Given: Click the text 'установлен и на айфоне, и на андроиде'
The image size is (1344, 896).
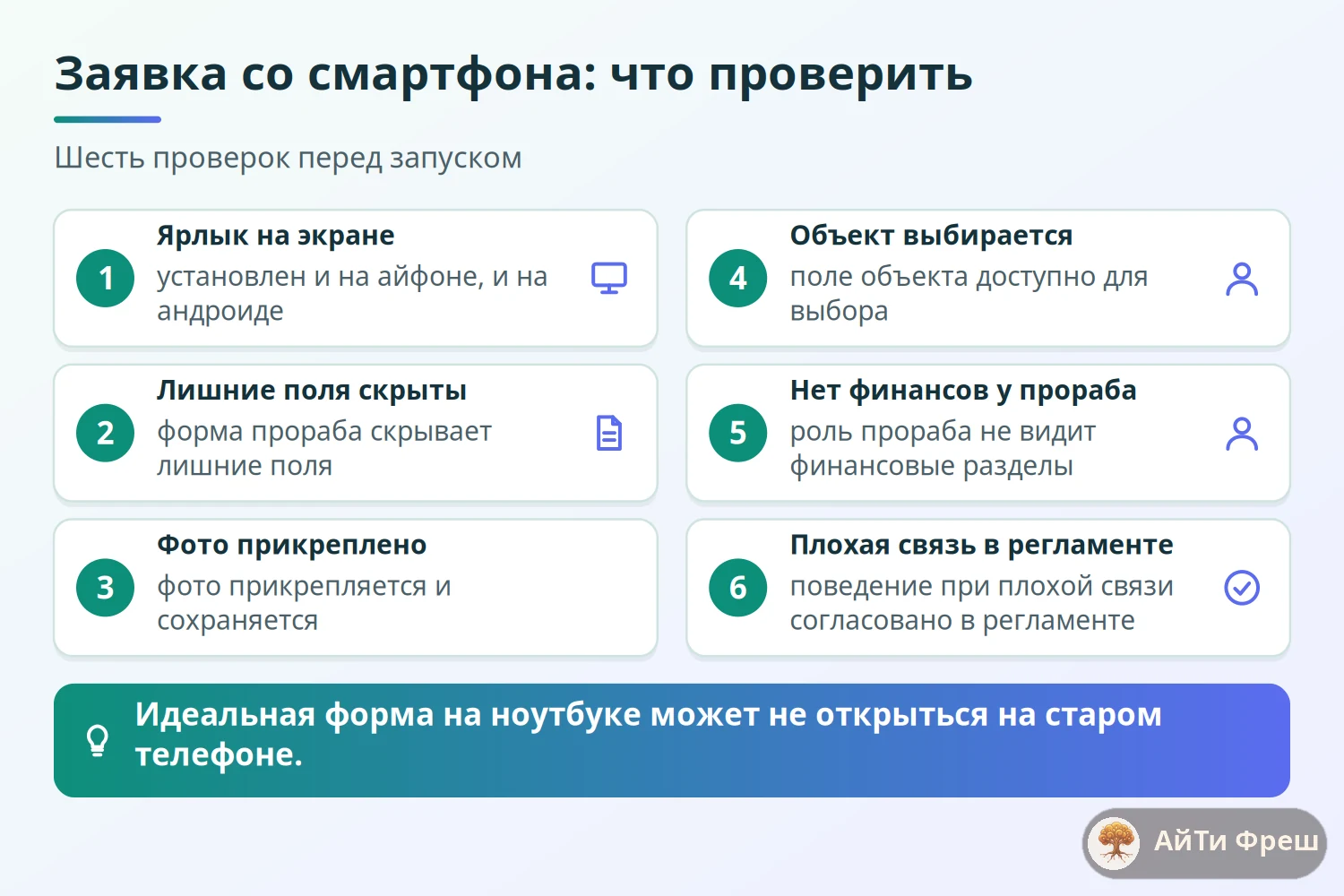Looking at the screenshot, I should (352, 294).
